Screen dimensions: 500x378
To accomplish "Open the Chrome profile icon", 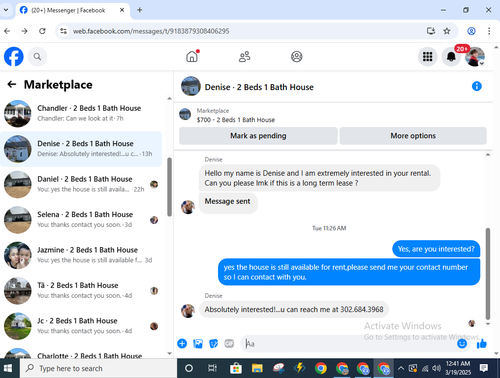I will click(x=471, y=31).
